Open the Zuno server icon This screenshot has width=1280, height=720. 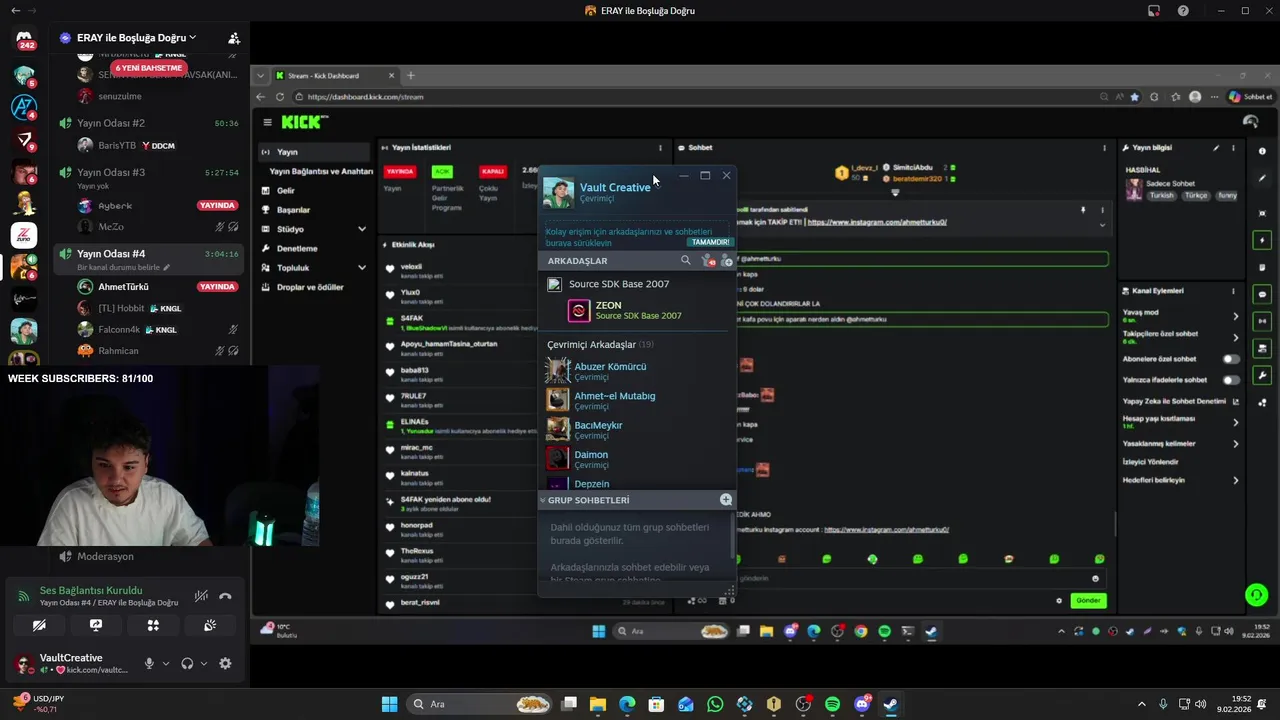click(24, 235)
